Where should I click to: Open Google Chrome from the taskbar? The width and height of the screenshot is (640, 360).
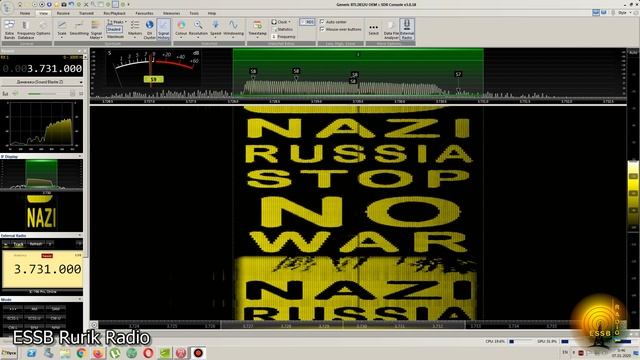pyautogui.click(x=81, y=353)
